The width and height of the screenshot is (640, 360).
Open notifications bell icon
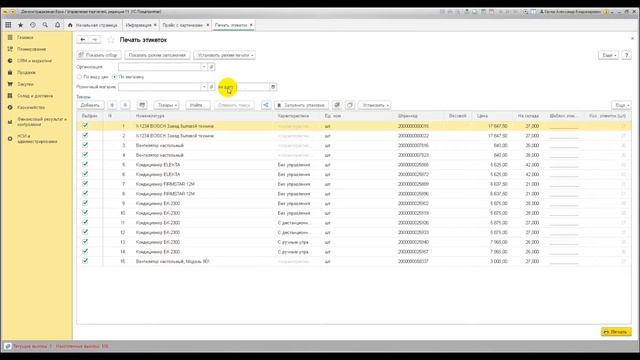click(x=57, y=25)
